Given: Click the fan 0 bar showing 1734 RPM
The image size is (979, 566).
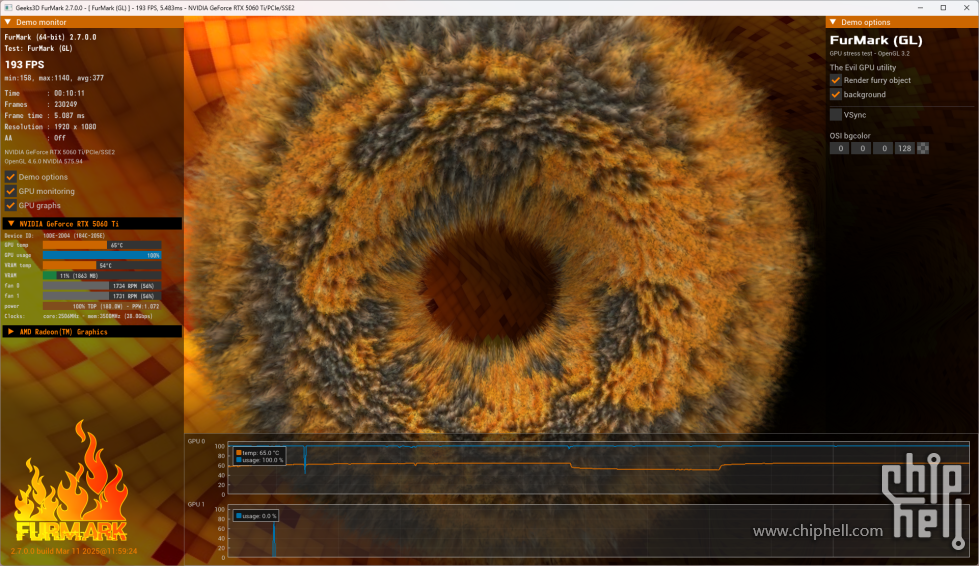Looking at the screenshot, I should tap(102, 286).
